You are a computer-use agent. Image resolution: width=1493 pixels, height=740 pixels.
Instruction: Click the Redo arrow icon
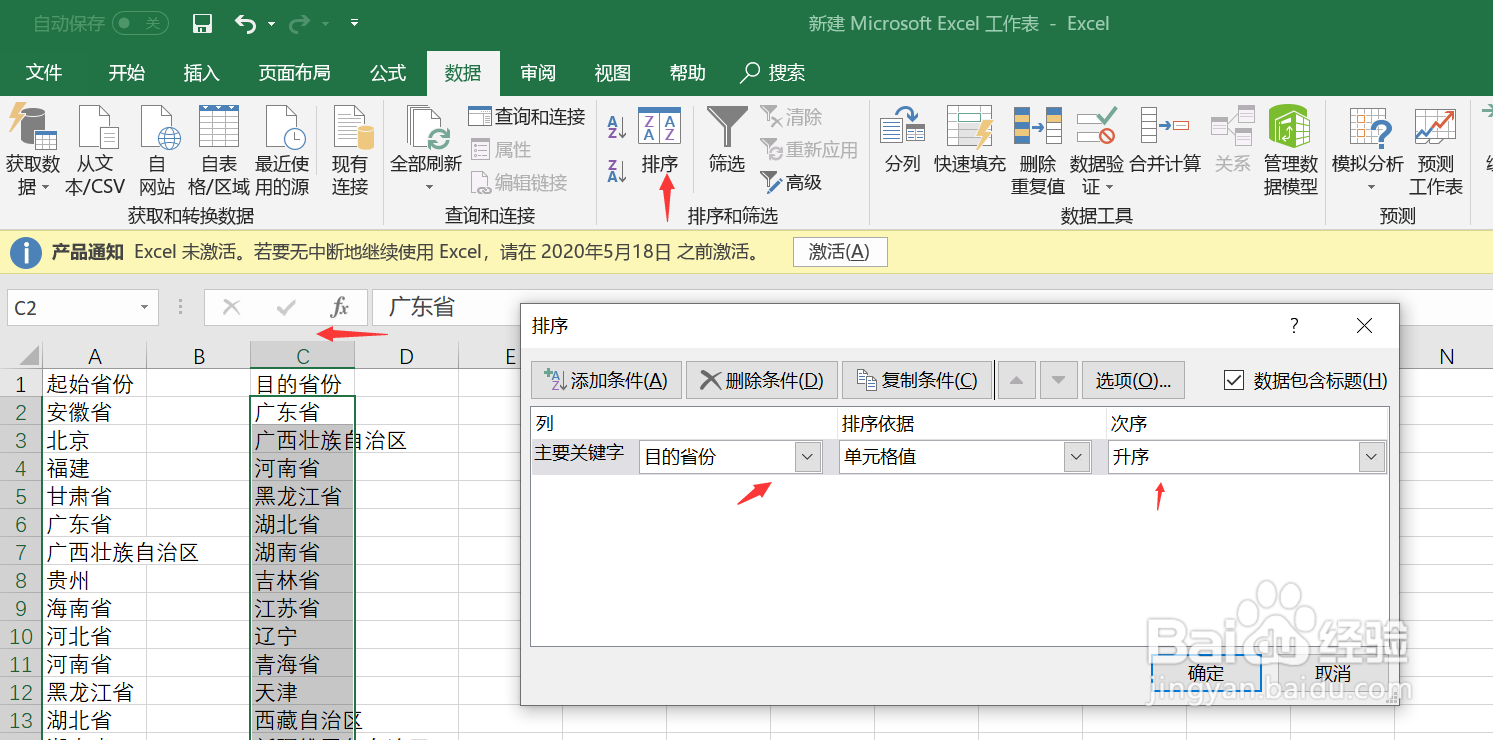tap(300, 23)
